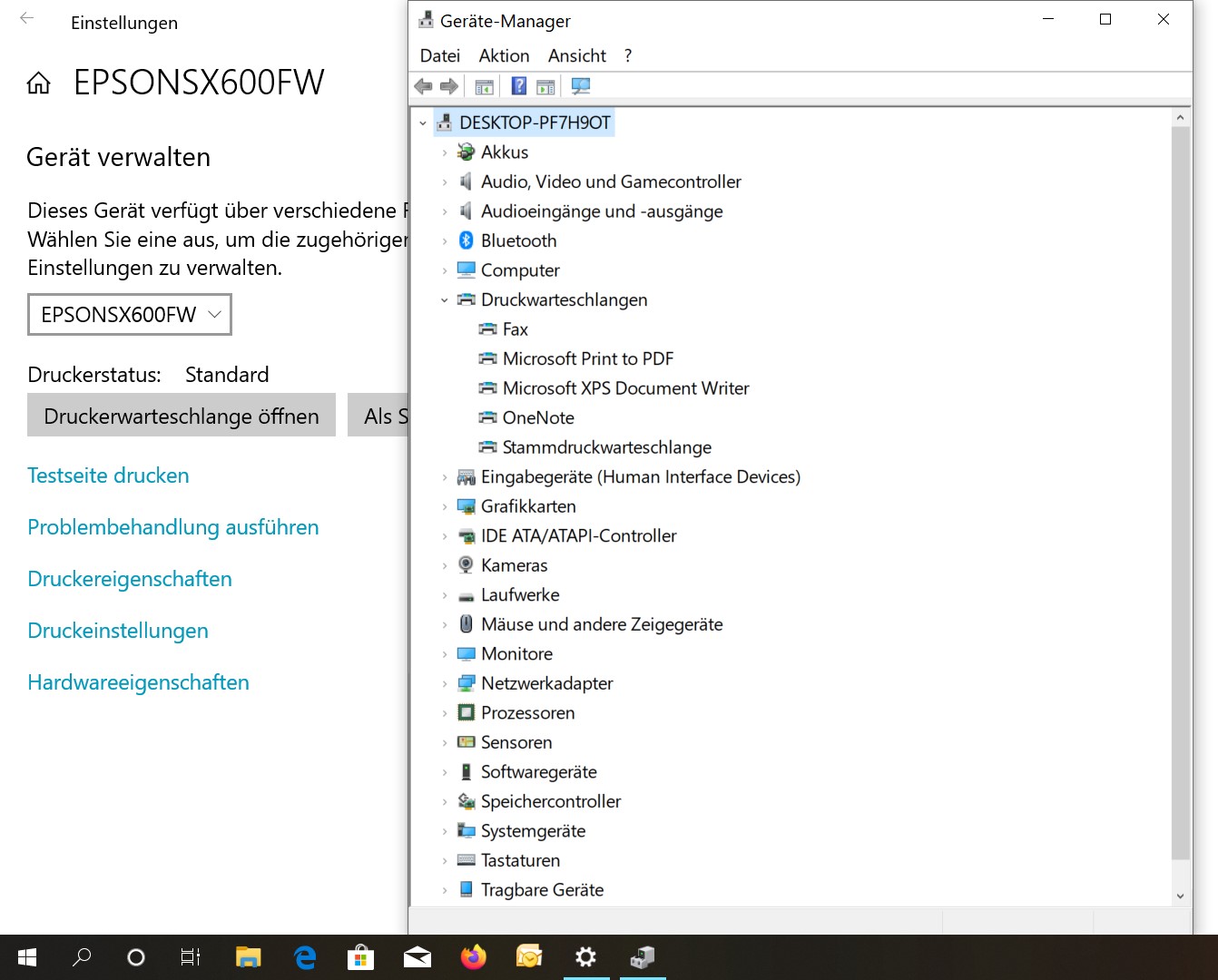Expand the Laufwerke category
Image resolution: width=1218 pixels, height=980 pixels.
click(x=445, y=595)
